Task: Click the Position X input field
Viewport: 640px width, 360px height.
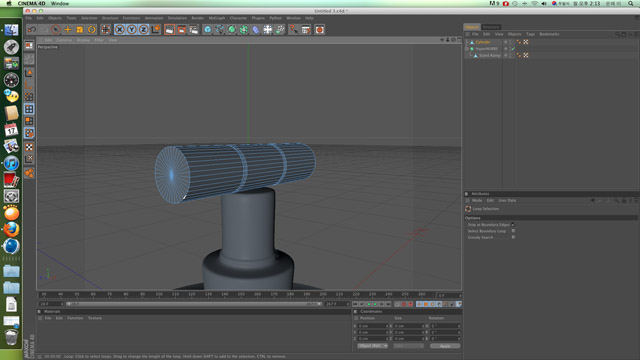Action: click(373, 326)
